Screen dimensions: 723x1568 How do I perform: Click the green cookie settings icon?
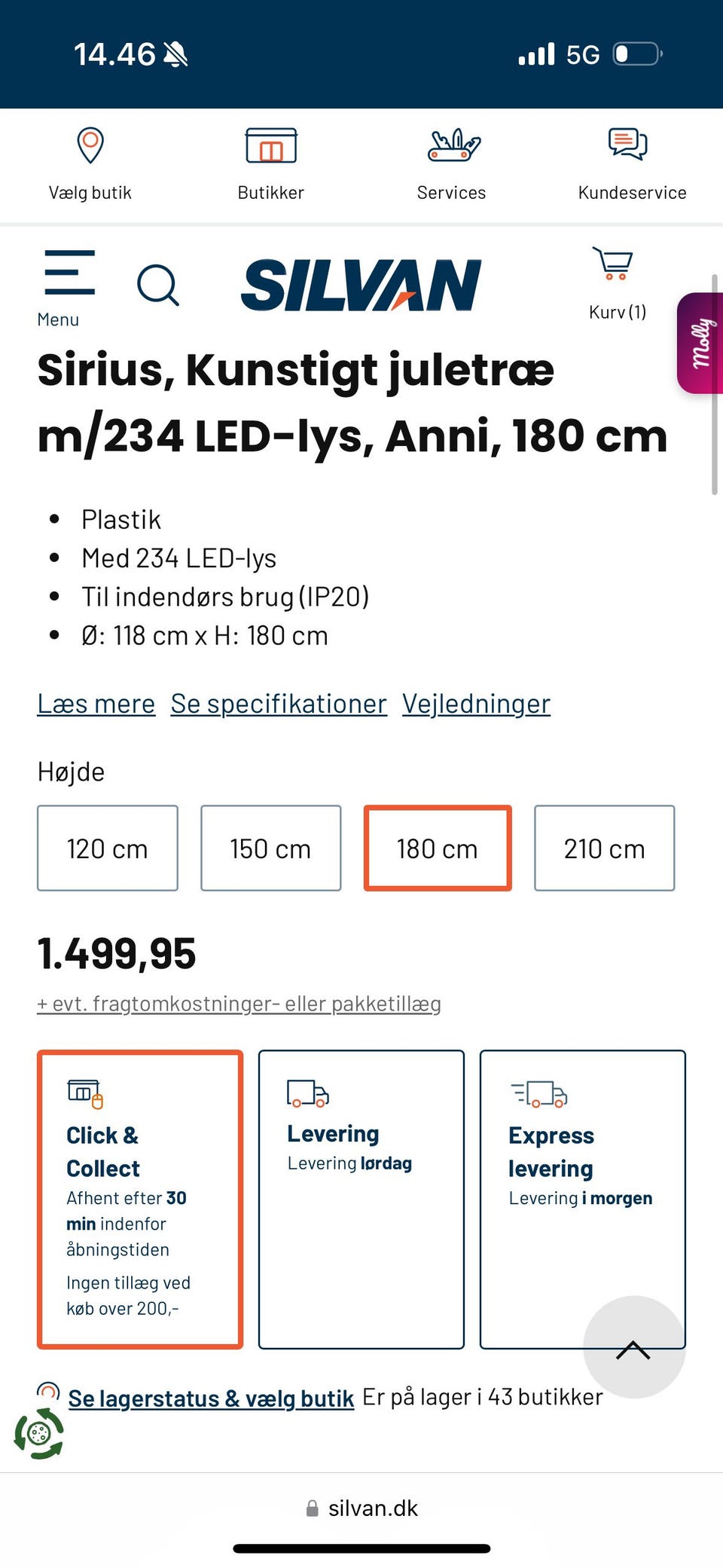click(x=38, y=1432)
